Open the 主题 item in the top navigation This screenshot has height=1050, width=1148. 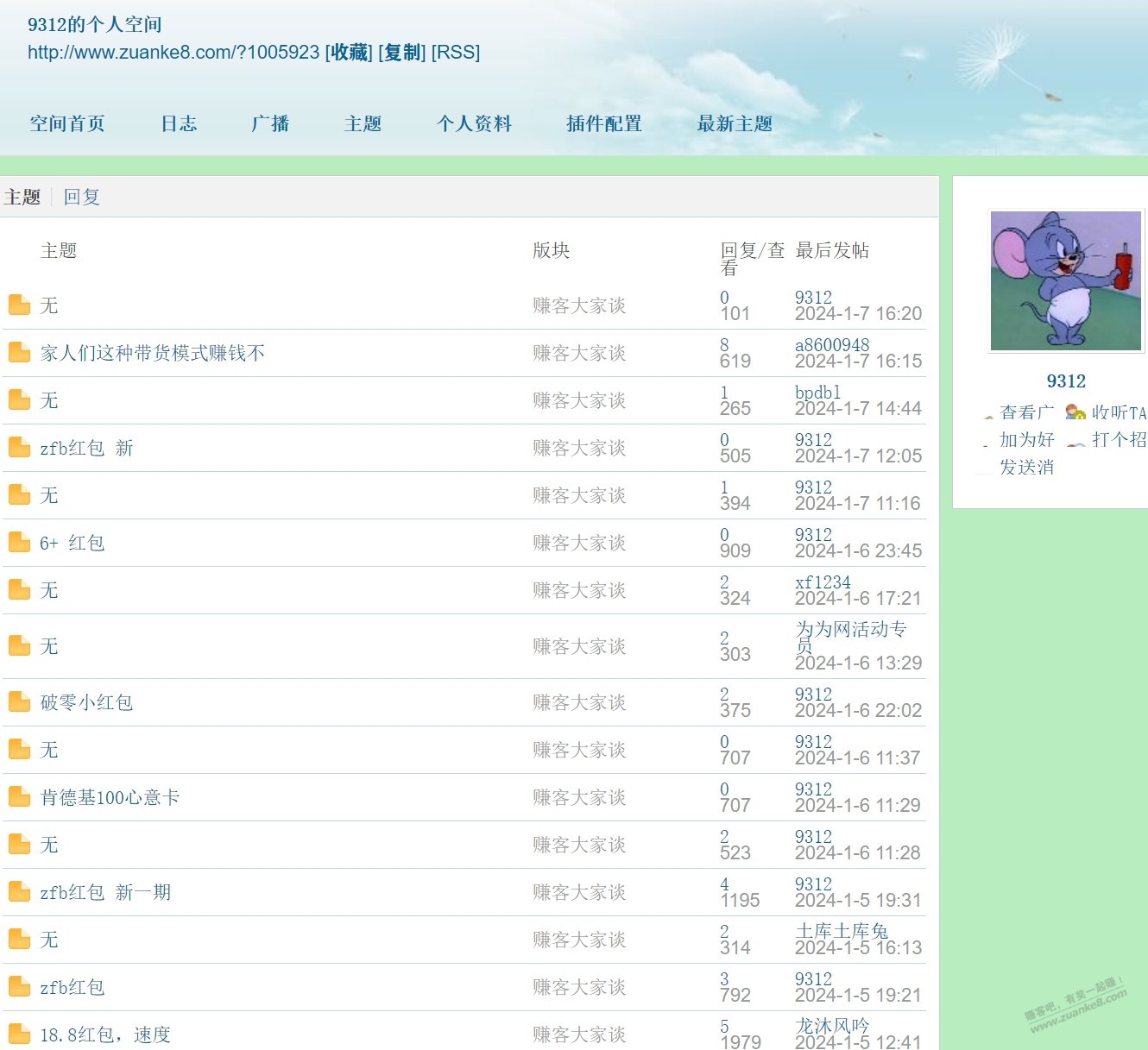pyautogui.click(x=363, y=123)
